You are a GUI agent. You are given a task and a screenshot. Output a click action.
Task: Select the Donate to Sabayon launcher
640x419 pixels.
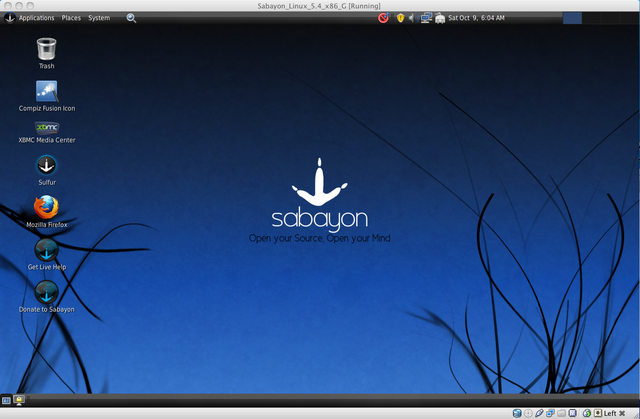(47, 297)
